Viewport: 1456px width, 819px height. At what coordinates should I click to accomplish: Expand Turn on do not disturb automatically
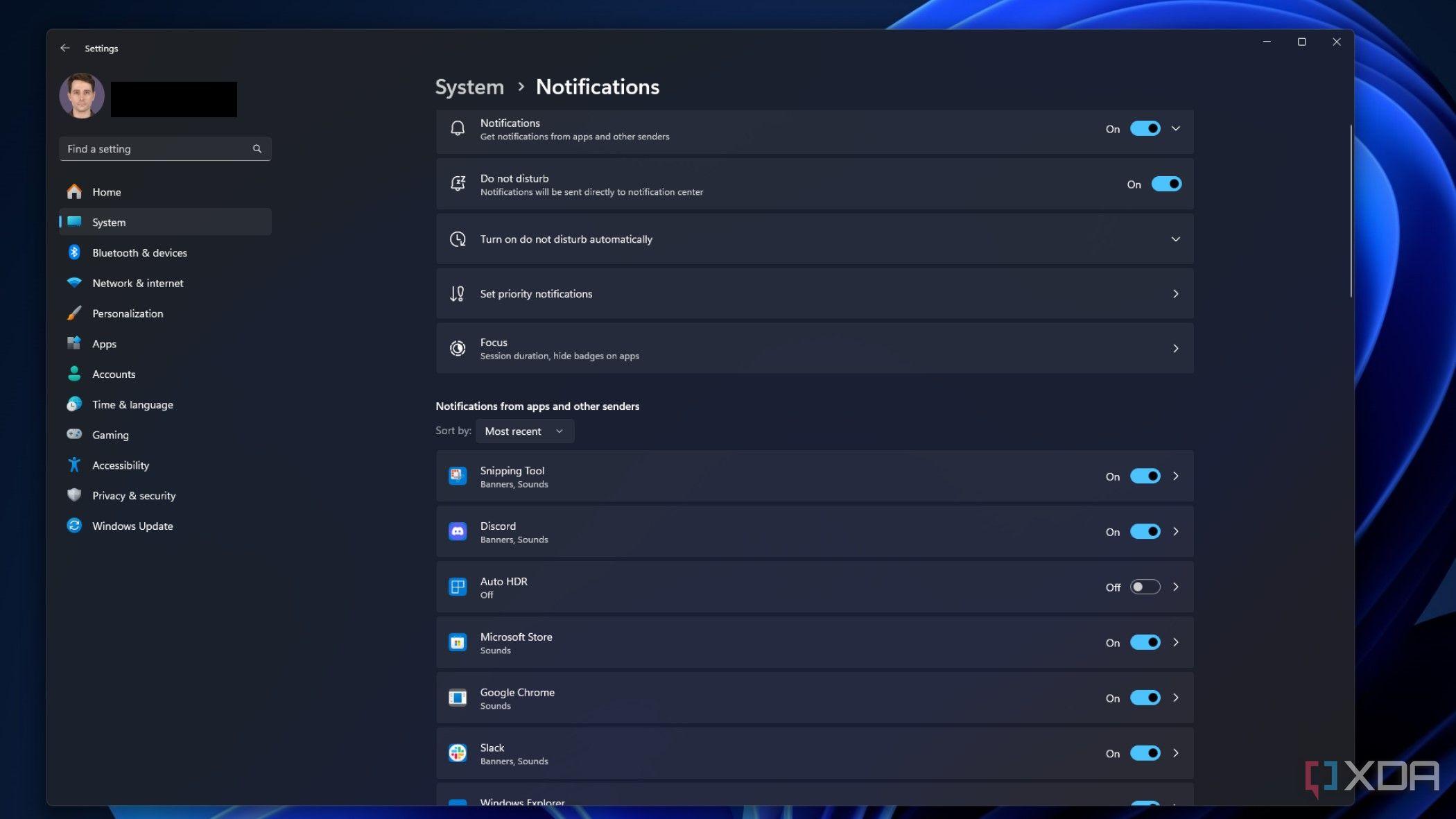click(x=1176, y=239)
